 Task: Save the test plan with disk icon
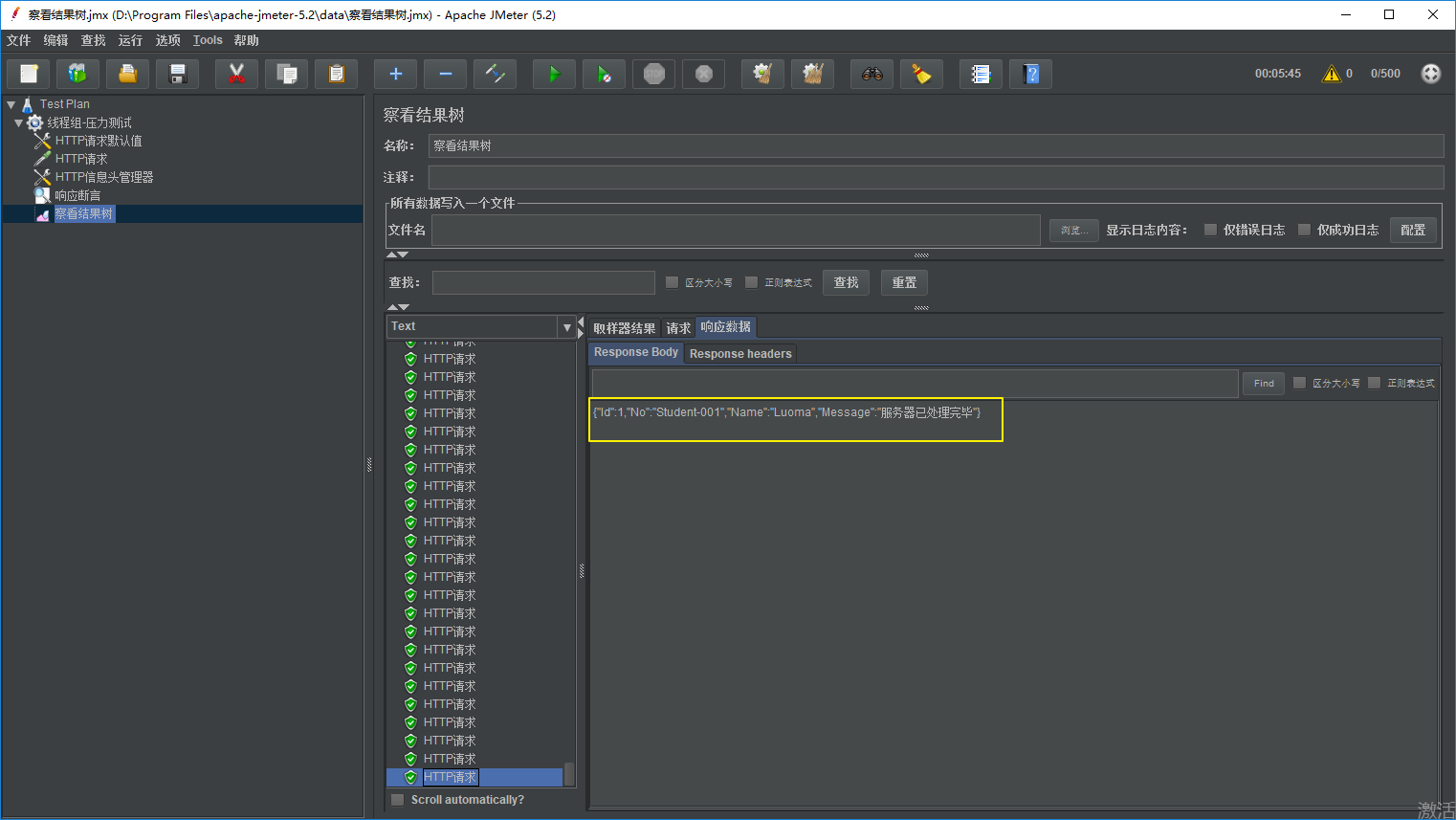[177, 74]
